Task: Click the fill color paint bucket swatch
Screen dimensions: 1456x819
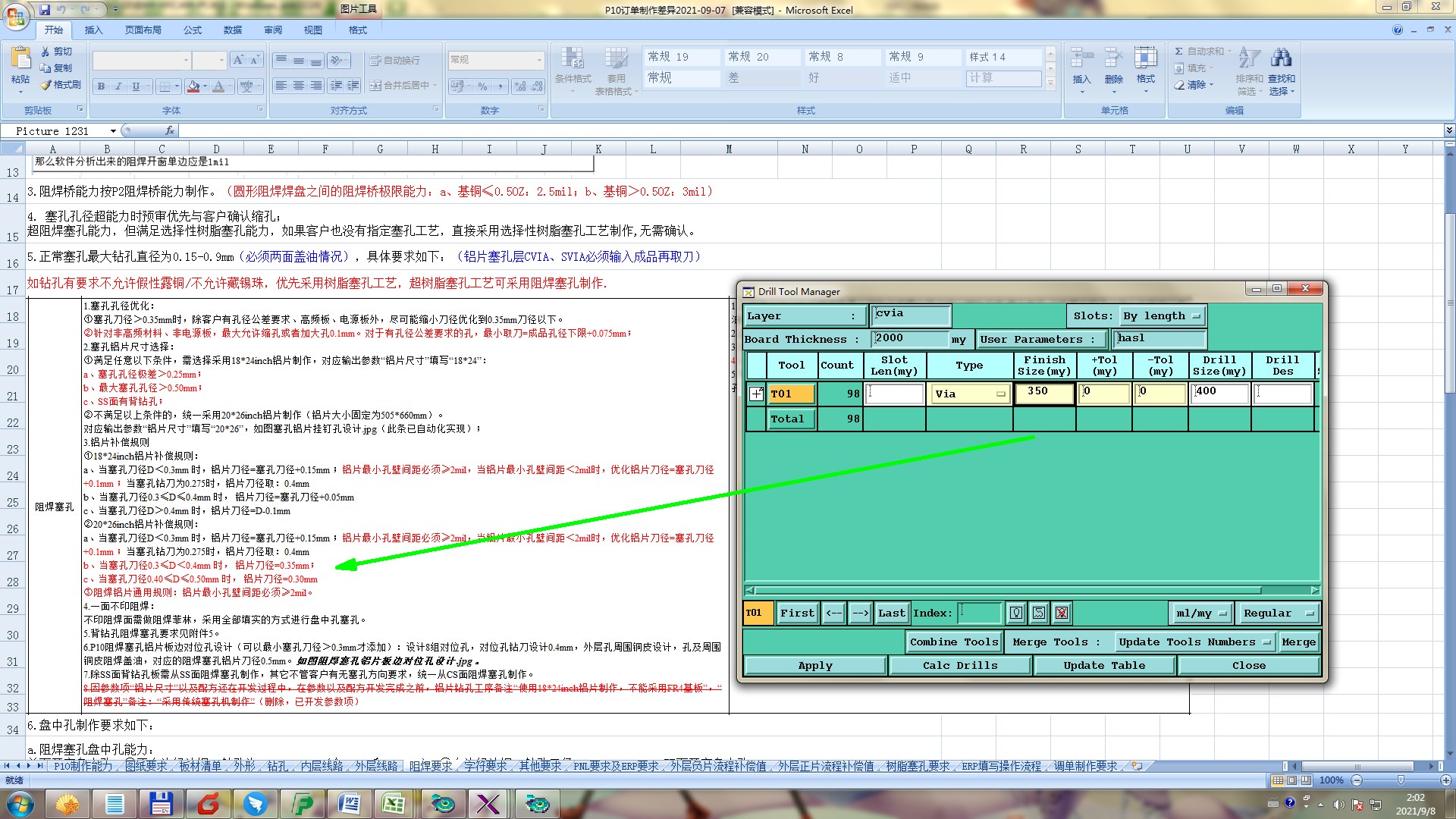Action: (x=193, y=86)
